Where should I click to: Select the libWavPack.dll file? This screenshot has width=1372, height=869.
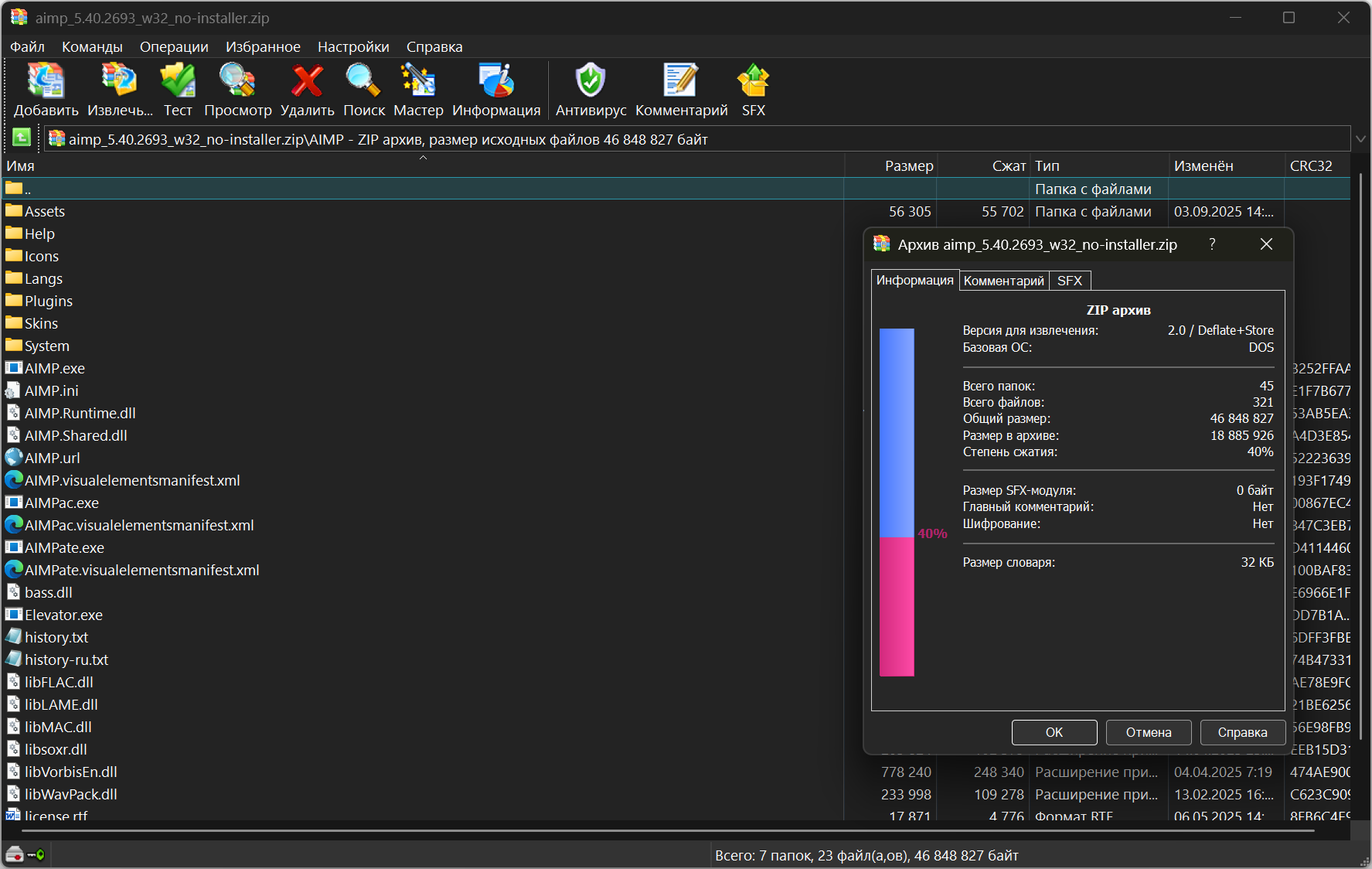71,794
